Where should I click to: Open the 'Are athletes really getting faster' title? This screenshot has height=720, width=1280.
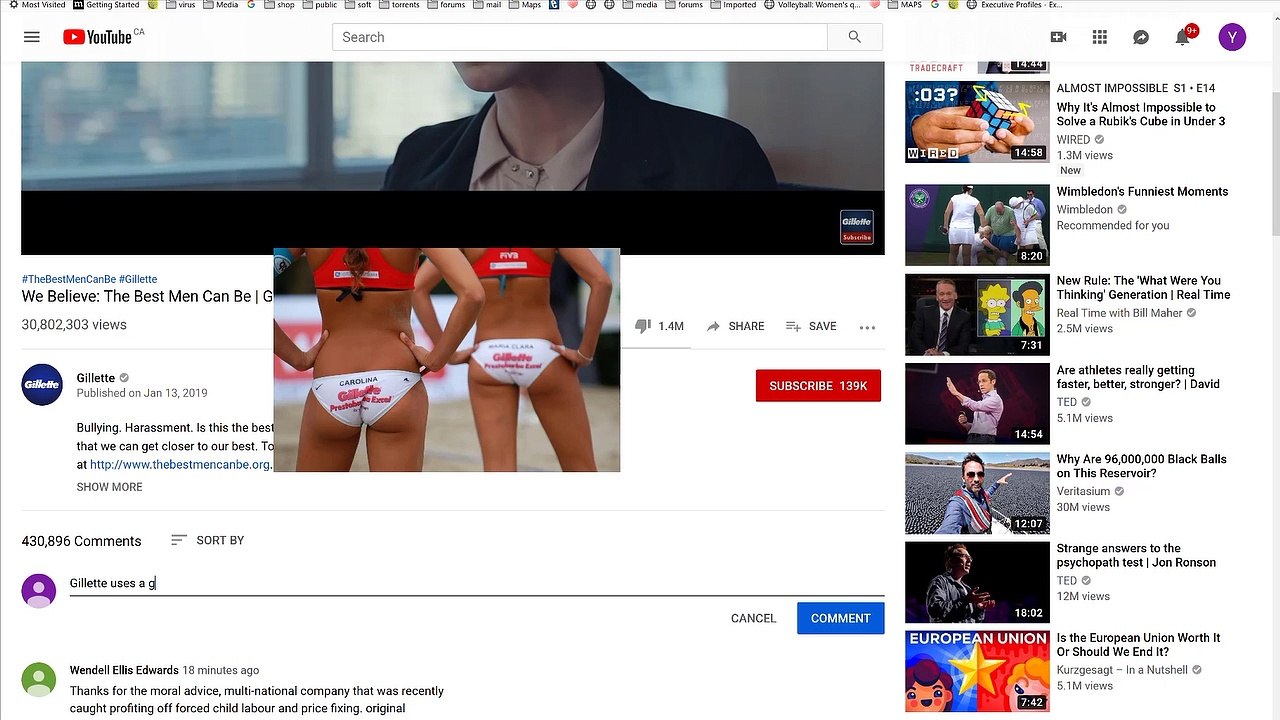[1138, 377]
